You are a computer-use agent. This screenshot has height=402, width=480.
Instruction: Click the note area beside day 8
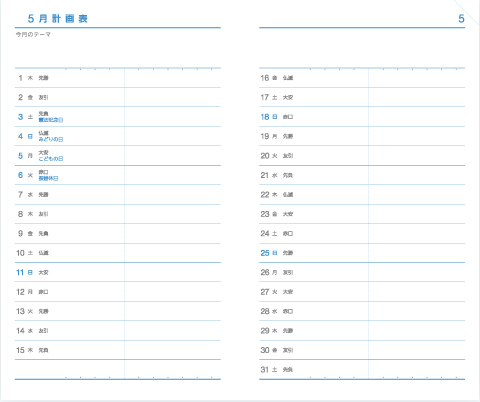point(172,214)
